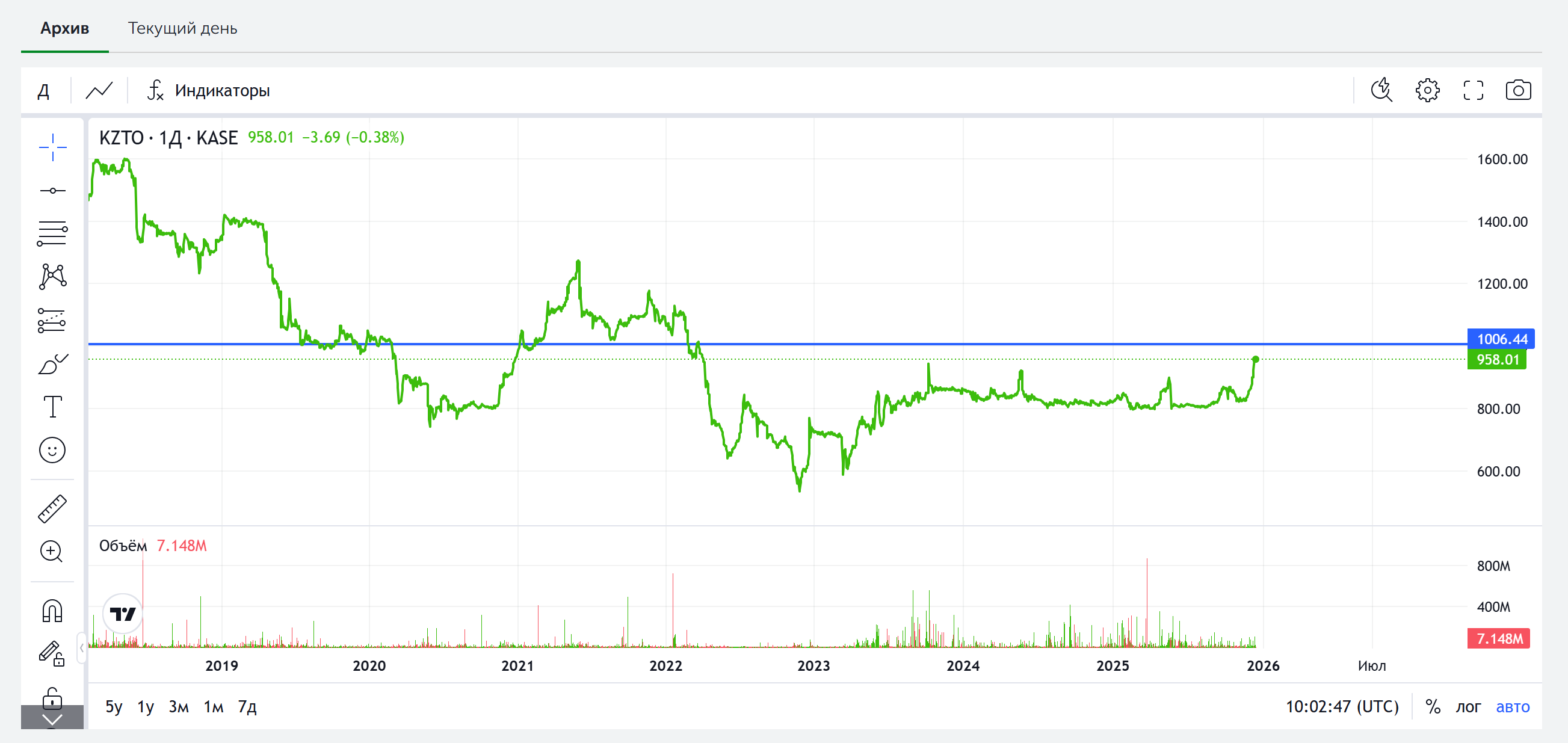The image size is (1568, 743).
Task: Expand the bottom toolbar chevron
Action: point(52,720)
